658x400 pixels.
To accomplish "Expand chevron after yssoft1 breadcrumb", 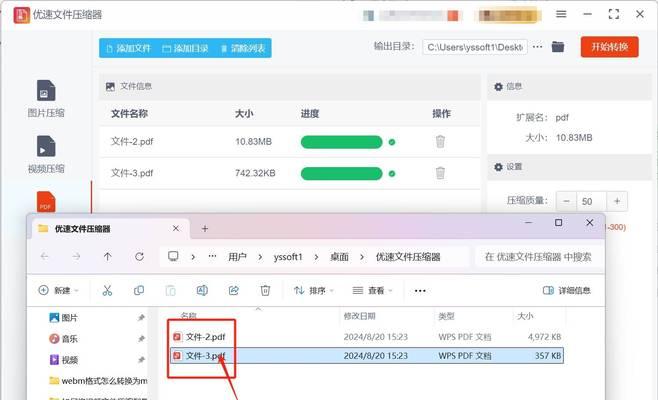I will (x=316, y=257).
